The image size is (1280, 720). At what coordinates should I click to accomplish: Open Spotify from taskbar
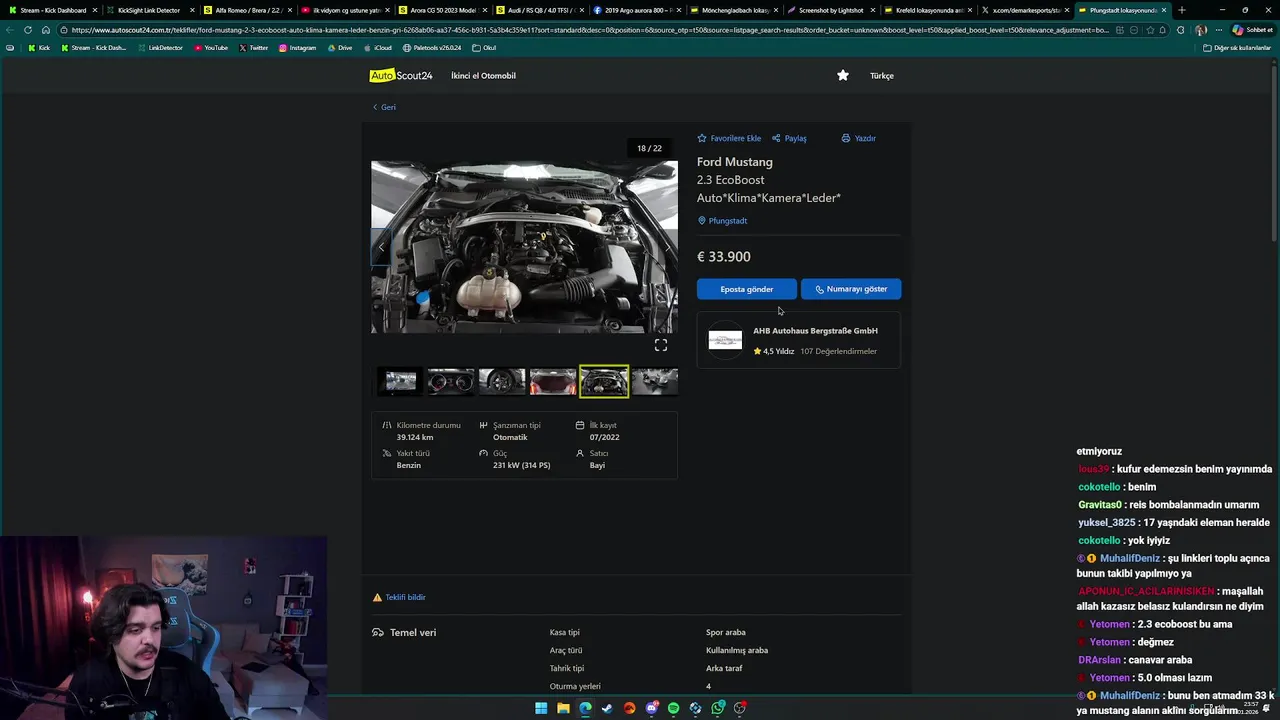coord(673,708)
